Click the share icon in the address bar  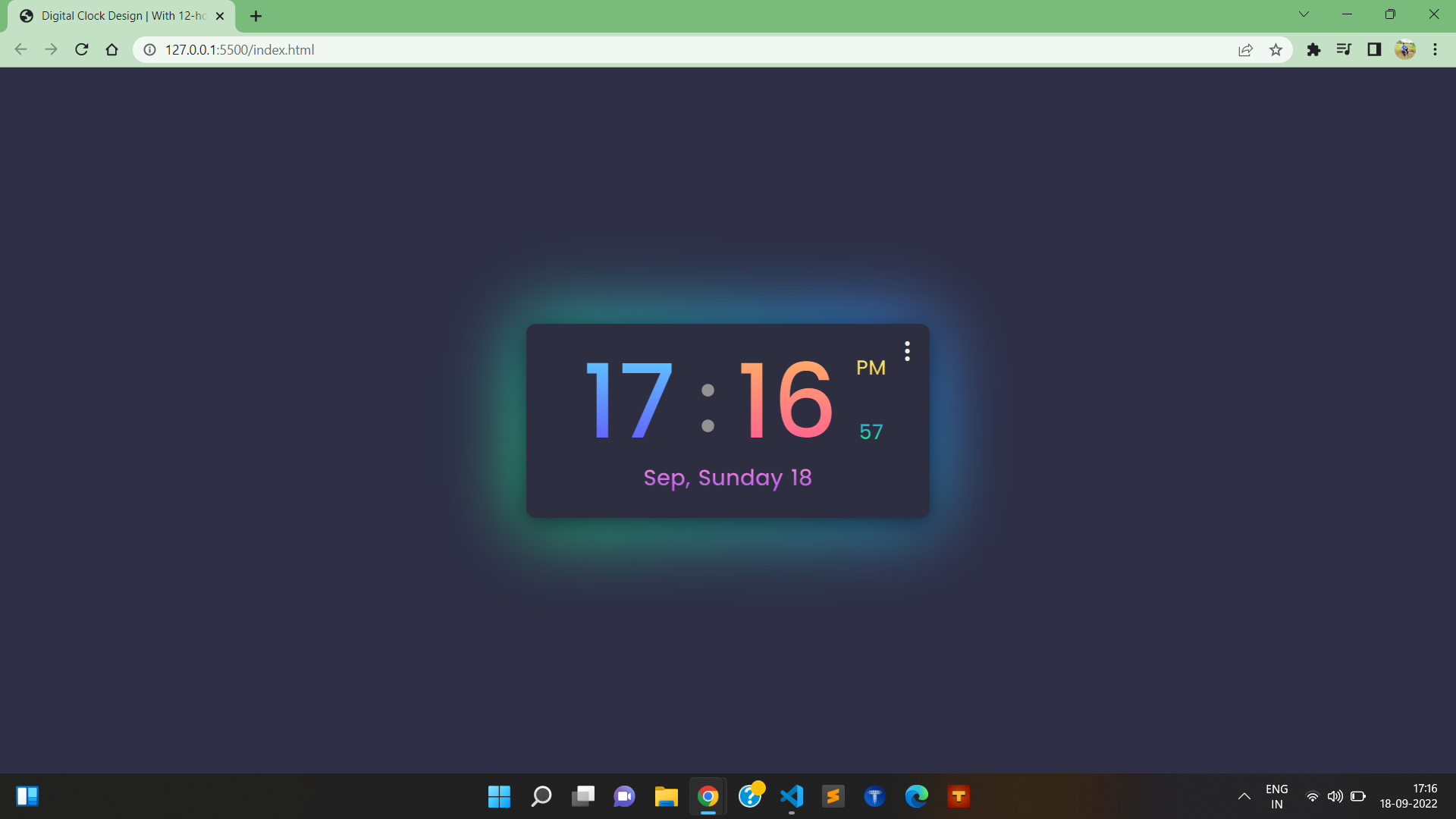coord(1246,49)
